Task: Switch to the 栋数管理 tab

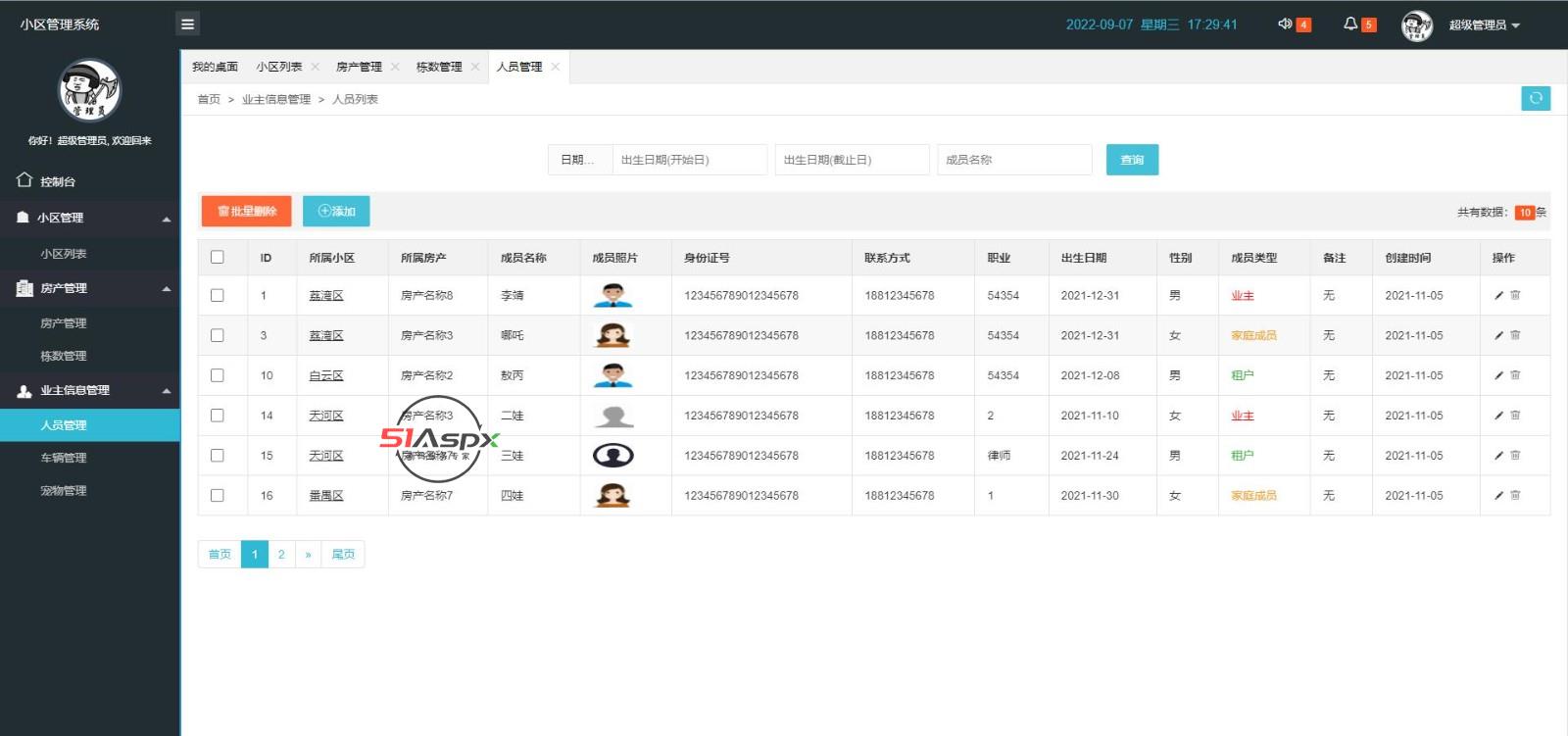Action: tap(439, 67)
